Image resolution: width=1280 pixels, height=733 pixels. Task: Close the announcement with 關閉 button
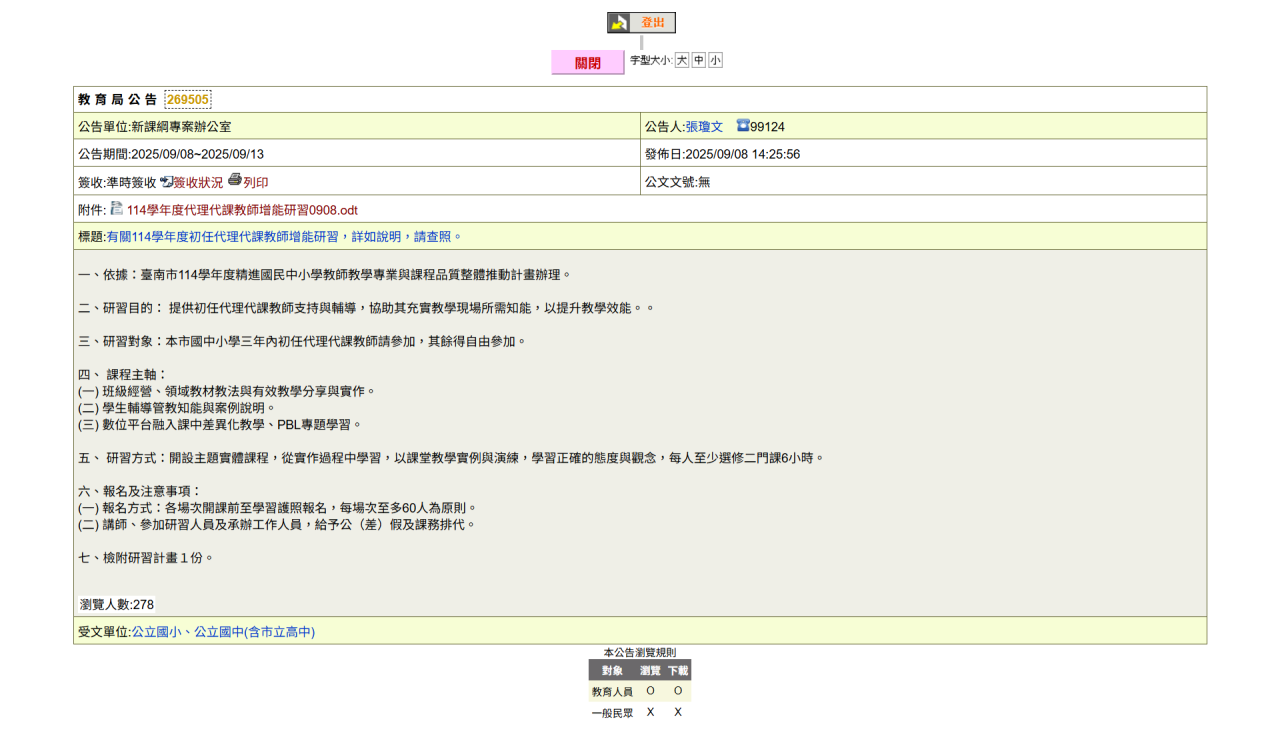coord(587,63)
